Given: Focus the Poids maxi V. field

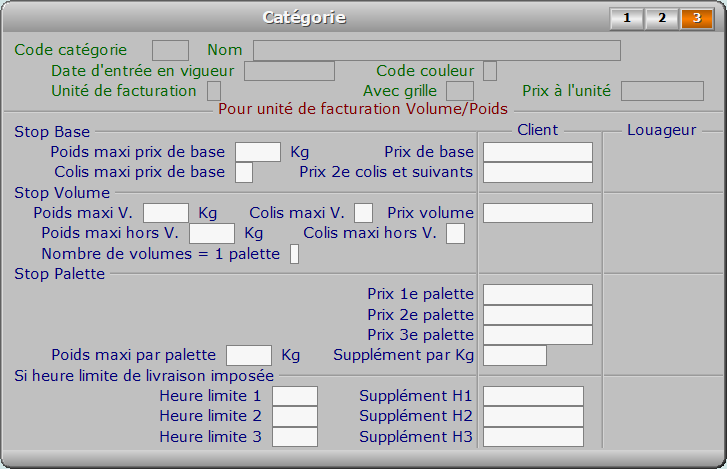Looking at the screenshot, I should click(x=166, y=213).
